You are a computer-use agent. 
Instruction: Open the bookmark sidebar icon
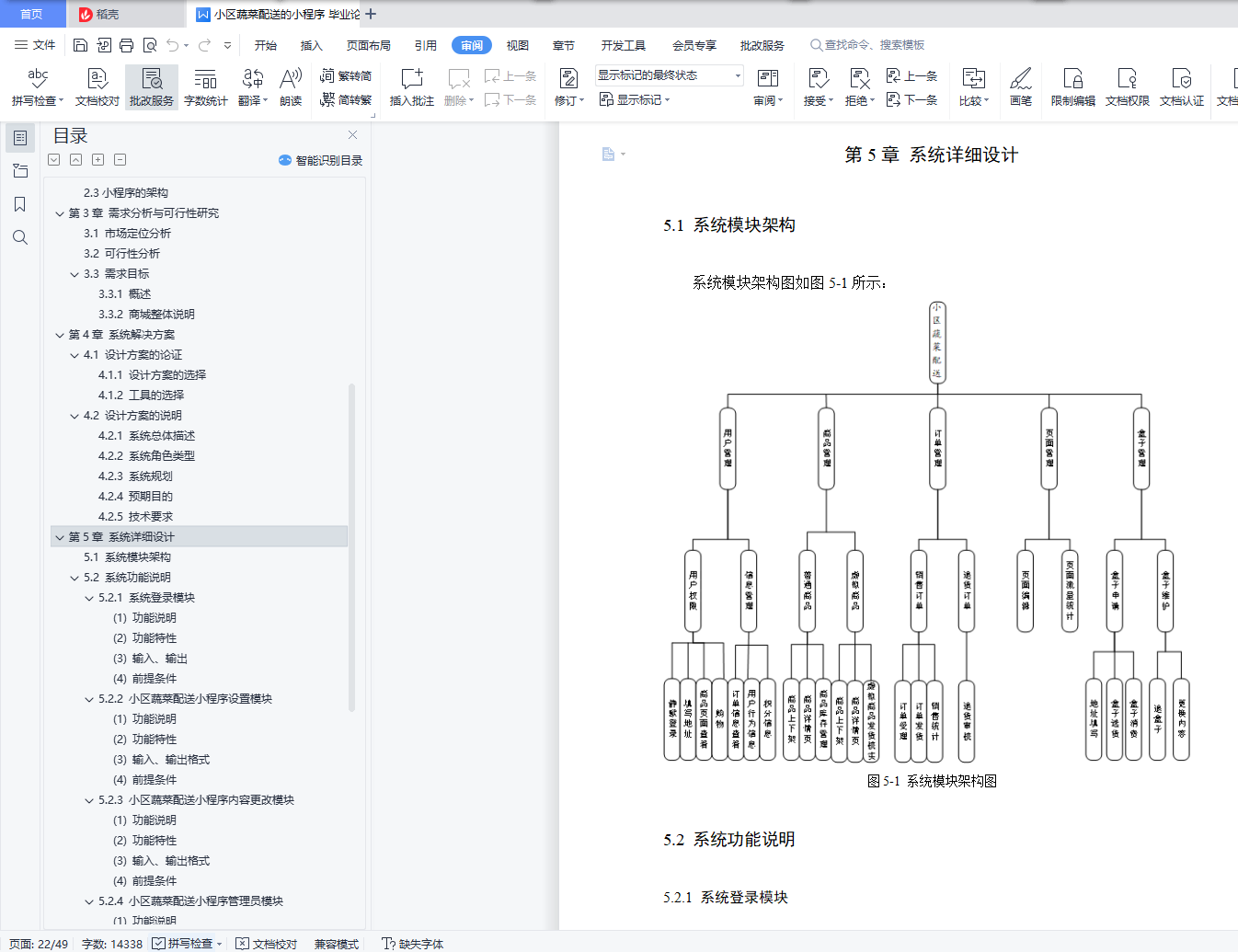tap(20, 204)
